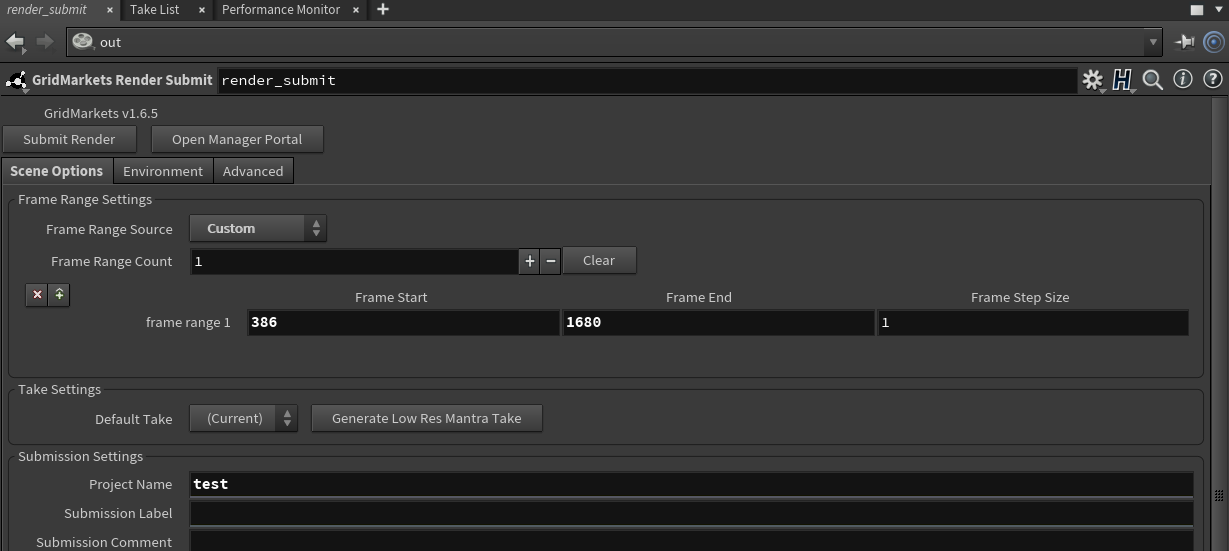Click Open Manager Portal button
This screenshot has height=551, width=1229.
point(237,139)
